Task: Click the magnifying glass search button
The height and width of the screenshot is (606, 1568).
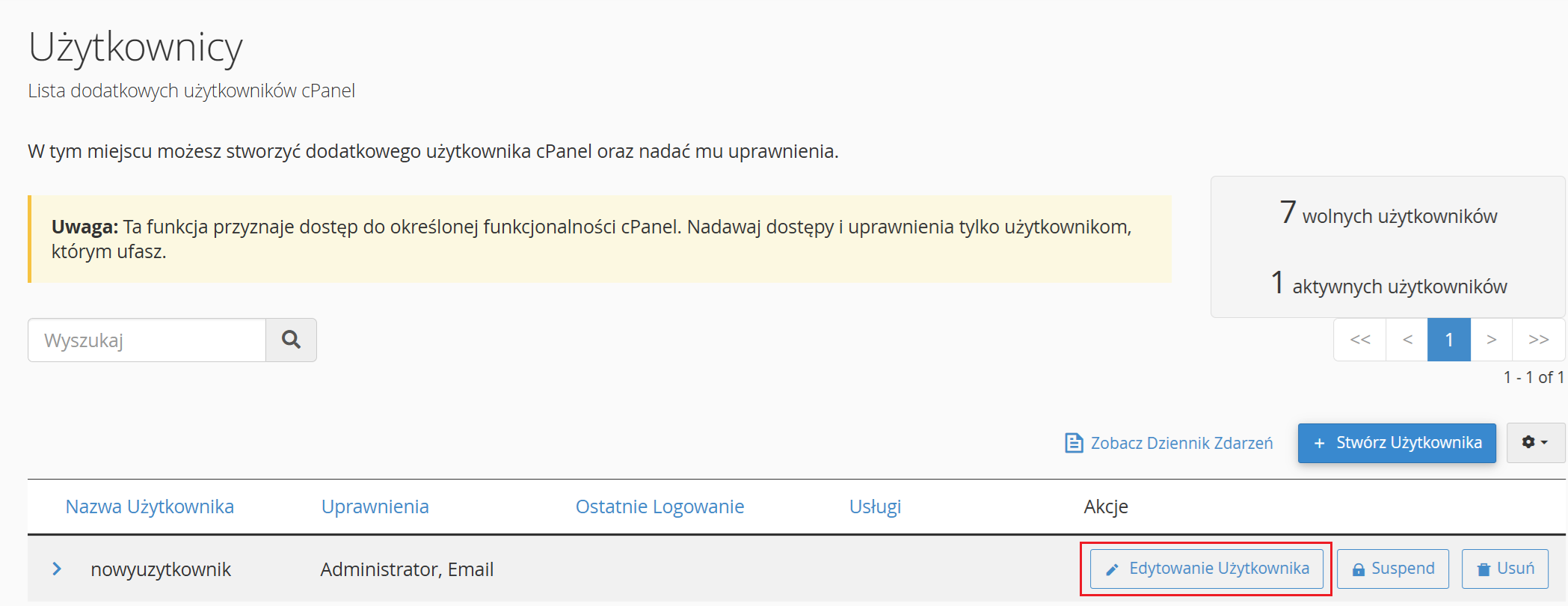Action: pyautogui.click(x=291, y=340)
